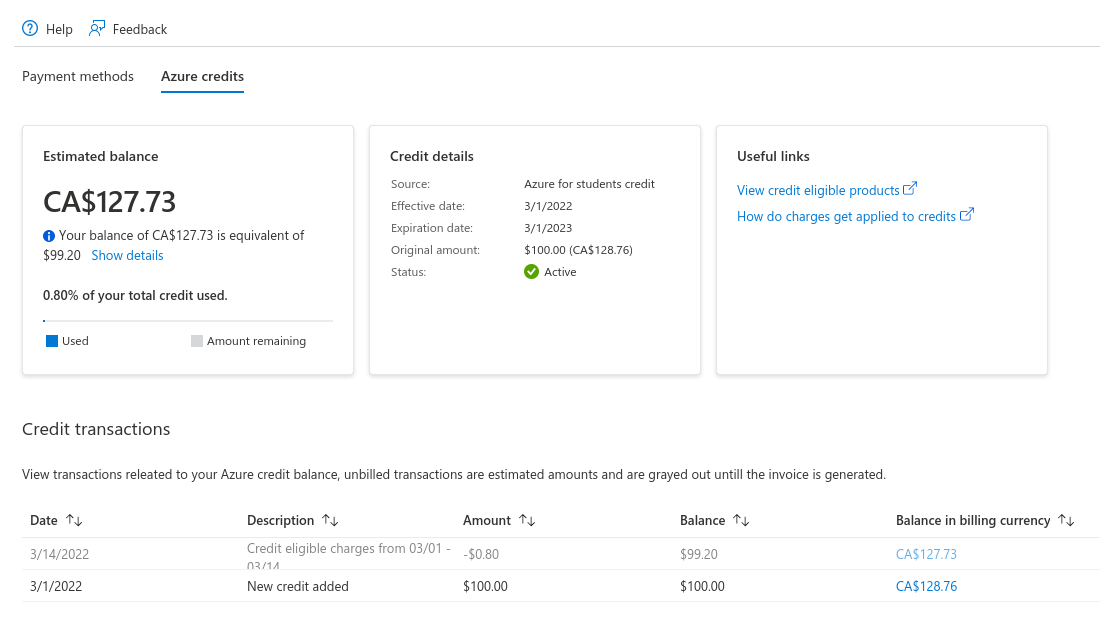This screenshot has height=623, width=1100.
Task: Open View credit eligible products
Action: coord(820,190)
